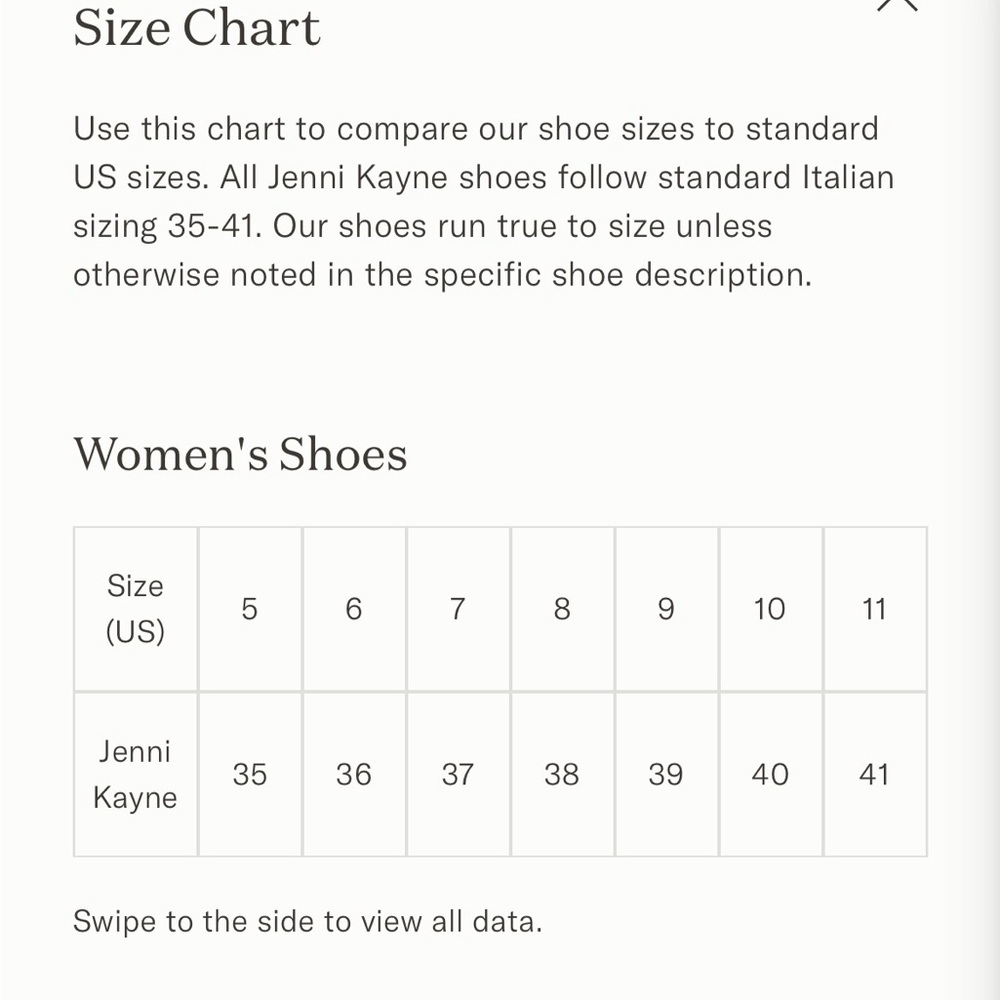Select US size 9 cell
1000x1000 pixels.
tap(666, 609)
